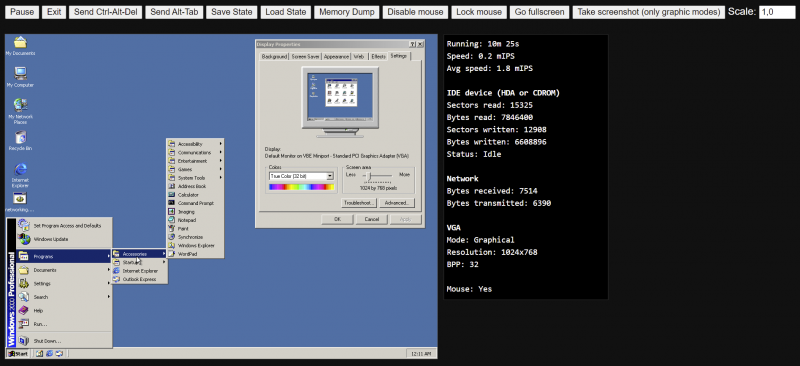Click Go fullscreen button
The width and height of the screenshot is (800, 366).
point(539,12)
